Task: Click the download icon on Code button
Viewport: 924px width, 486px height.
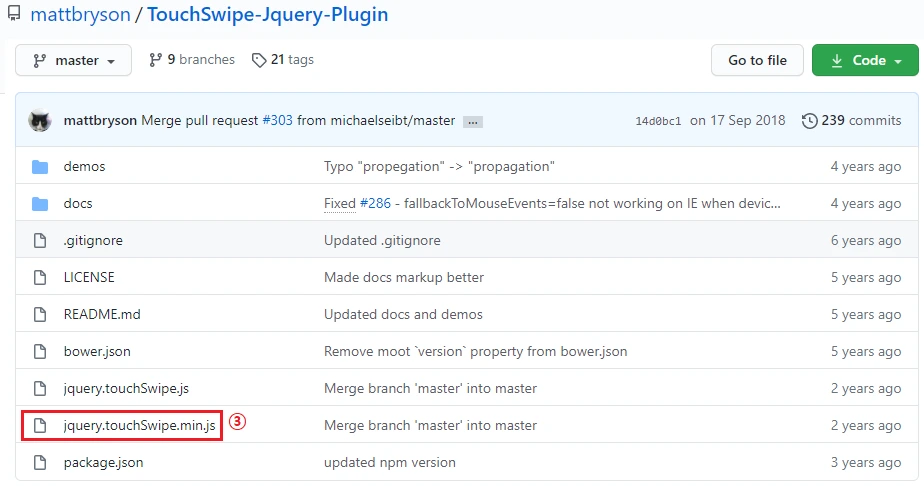Action: (x=837, y=61)
